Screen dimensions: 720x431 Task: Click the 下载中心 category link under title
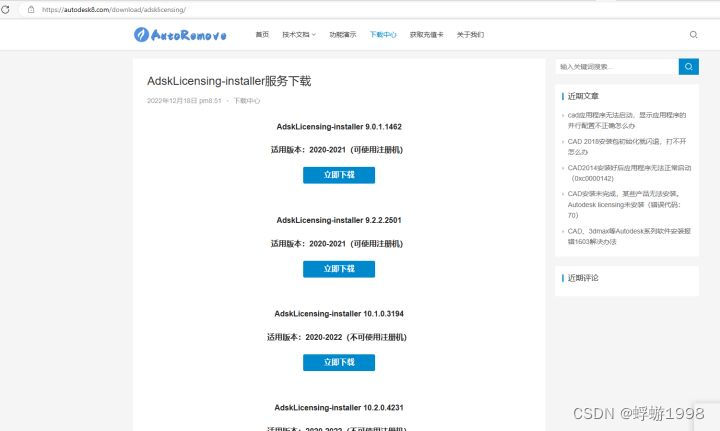tap(247, 101)
